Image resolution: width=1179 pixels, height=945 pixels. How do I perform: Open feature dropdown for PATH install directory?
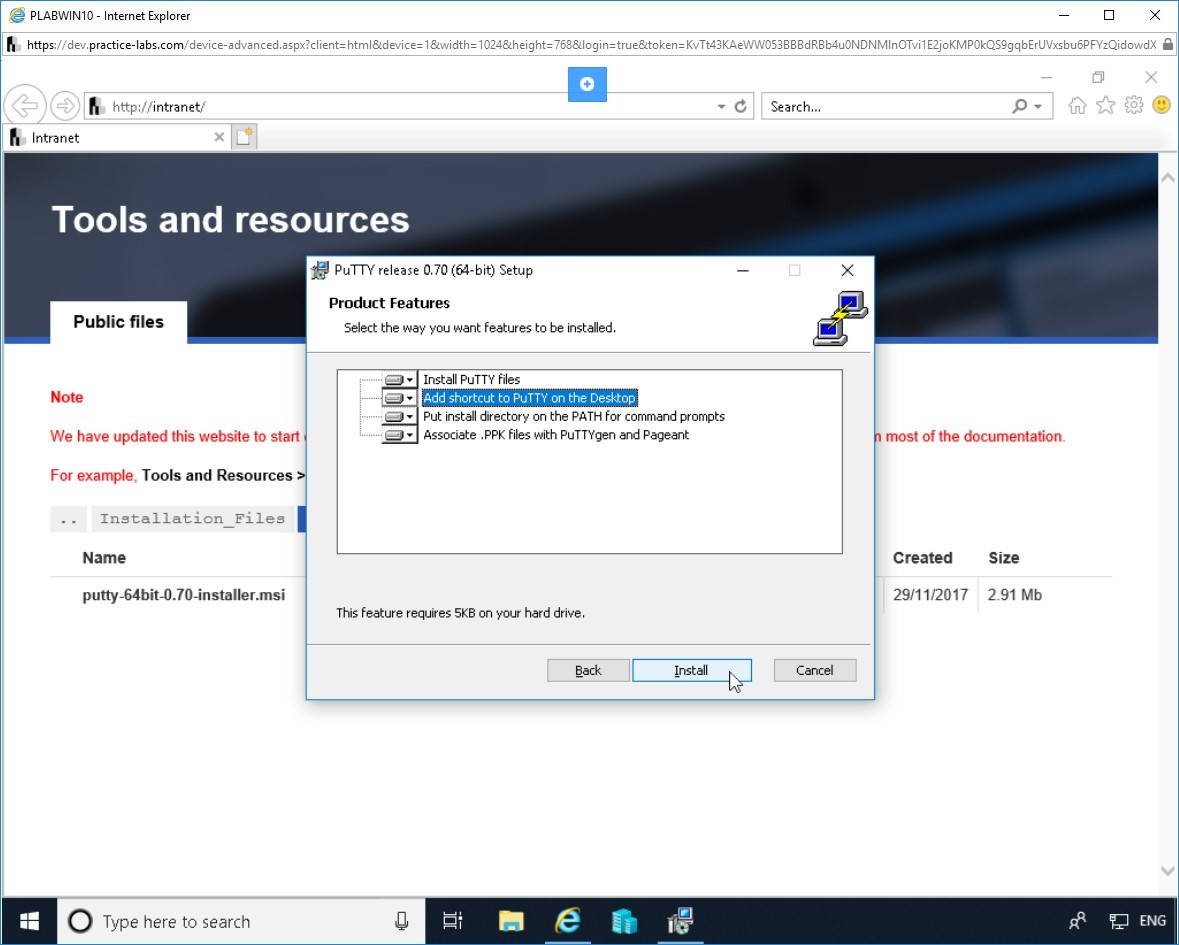399,416
